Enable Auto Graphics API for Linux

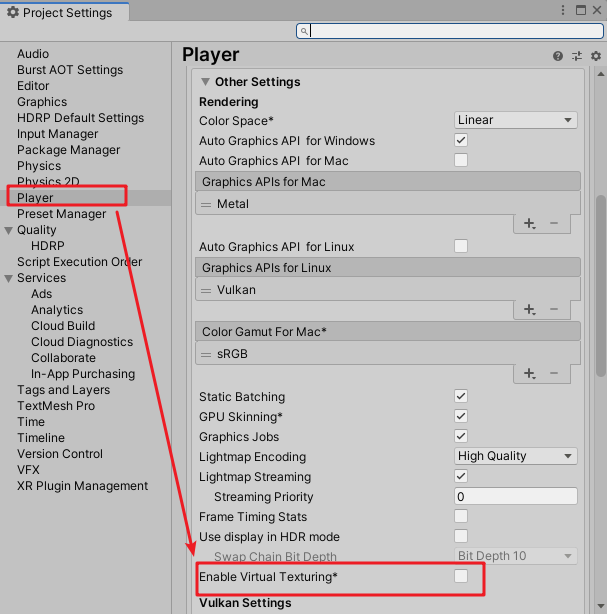(x=461, y=246)
